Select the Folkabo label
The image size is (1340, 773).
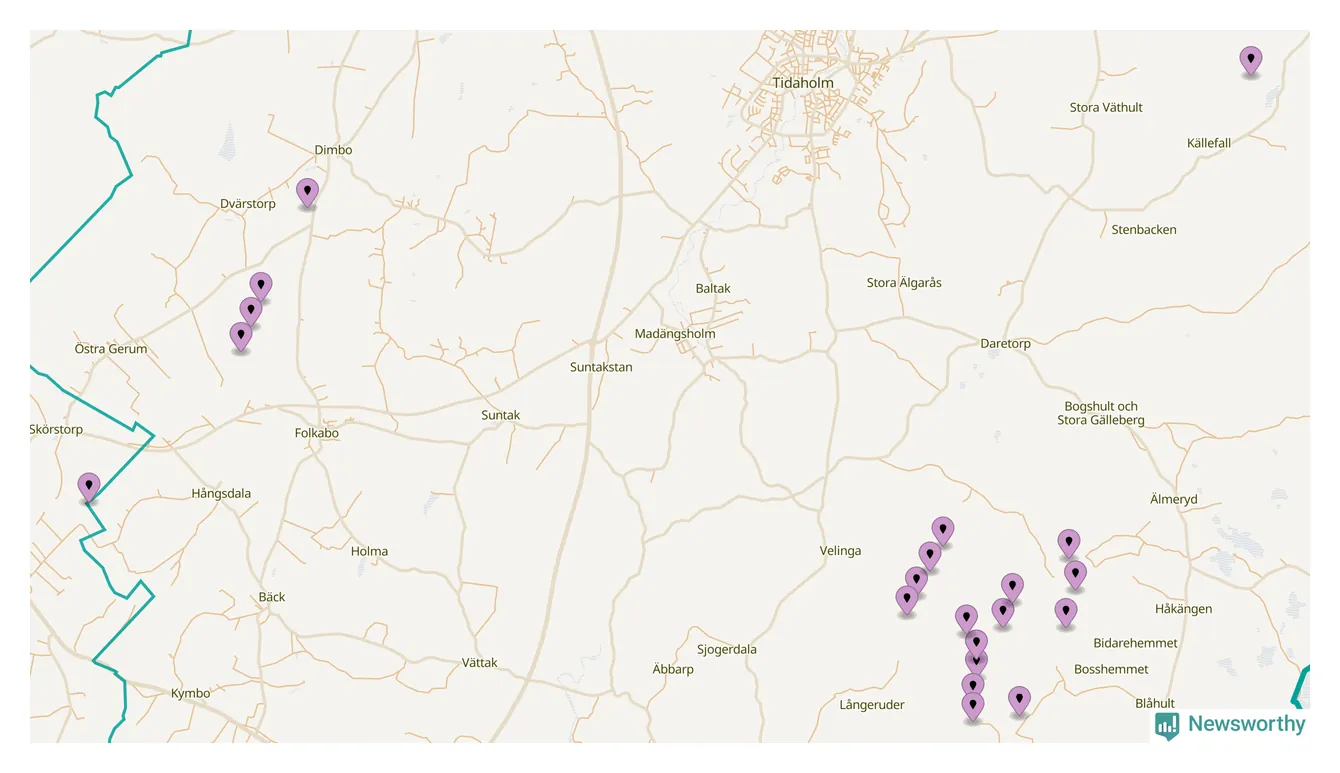(316, 433)
